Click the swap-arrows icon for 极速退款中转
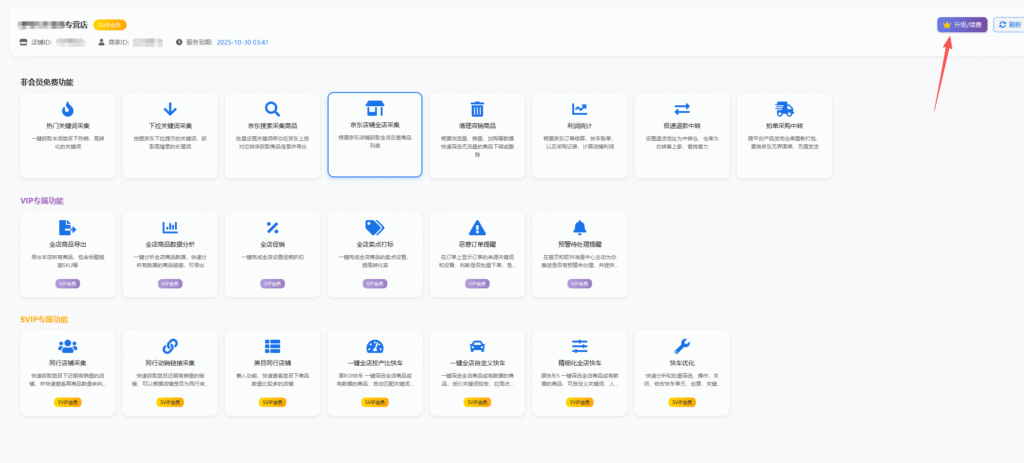 [682, 109]
